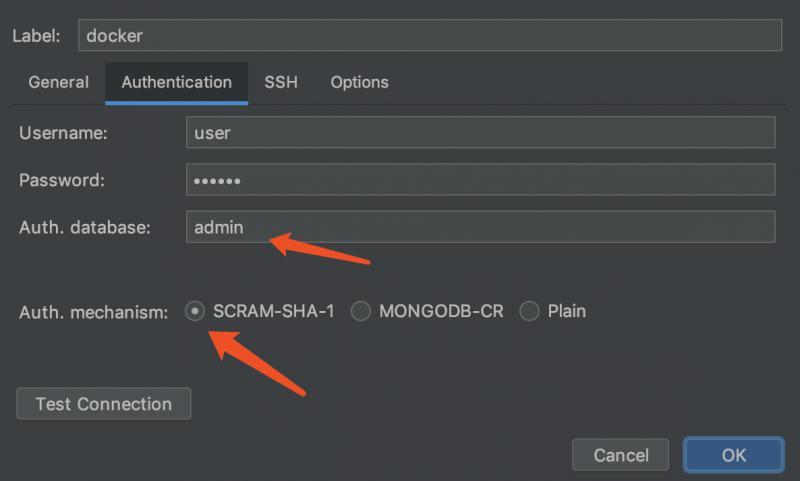The image size is (800, 481).
Task: Go to the Options tab
Action: pyautogui.click(x=360, y=82)
